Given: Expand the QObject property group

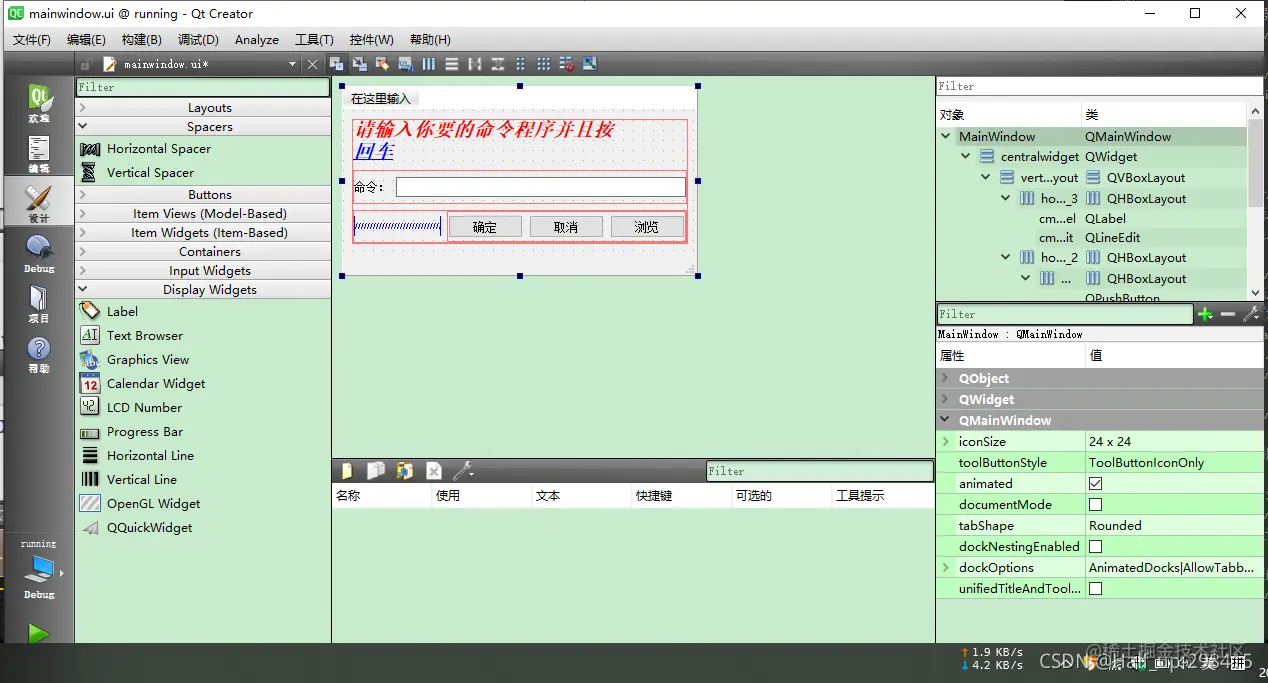Looking at the screenshot, I should [x=946, y=379].
